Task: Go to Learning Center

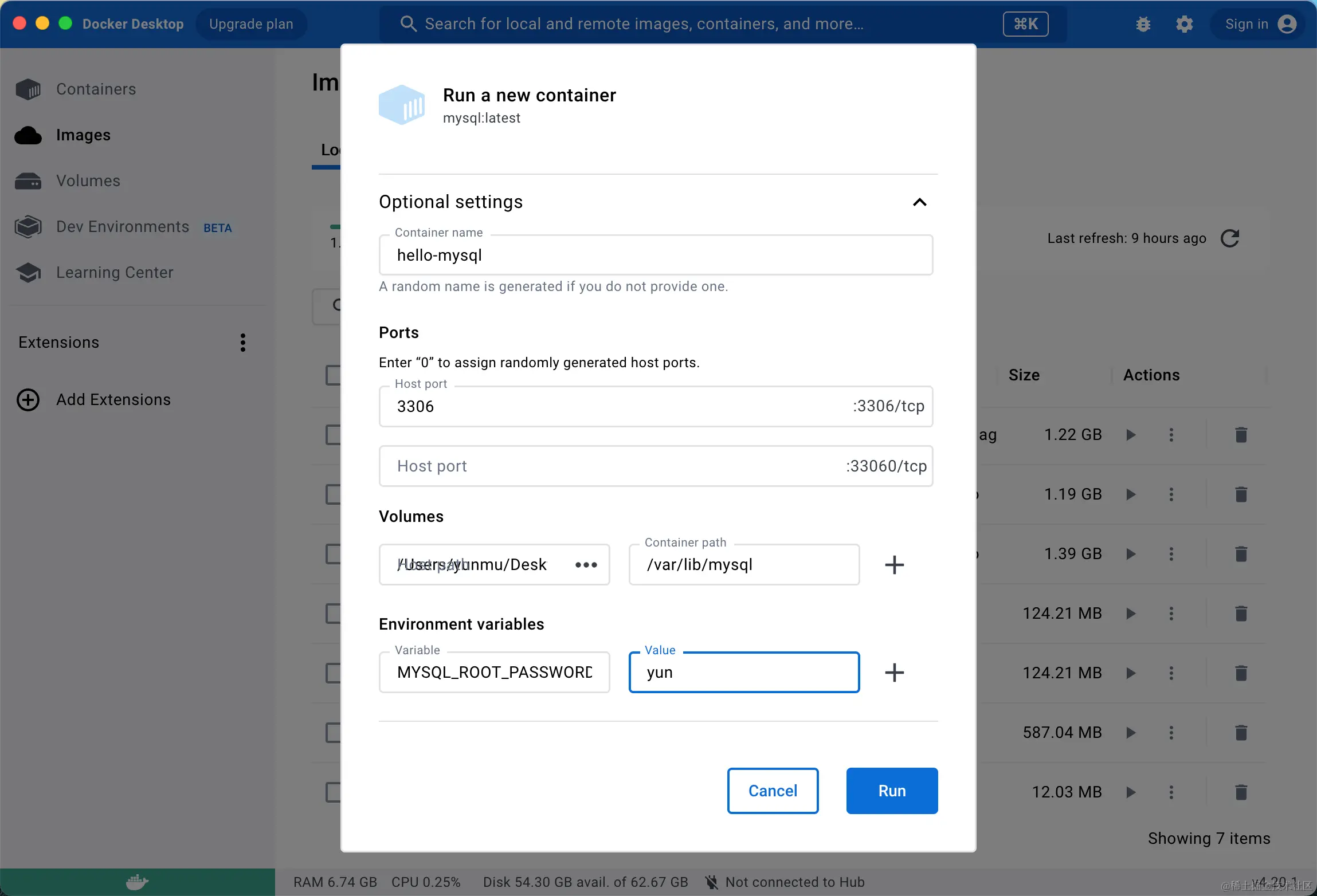Action: [115, 273]
